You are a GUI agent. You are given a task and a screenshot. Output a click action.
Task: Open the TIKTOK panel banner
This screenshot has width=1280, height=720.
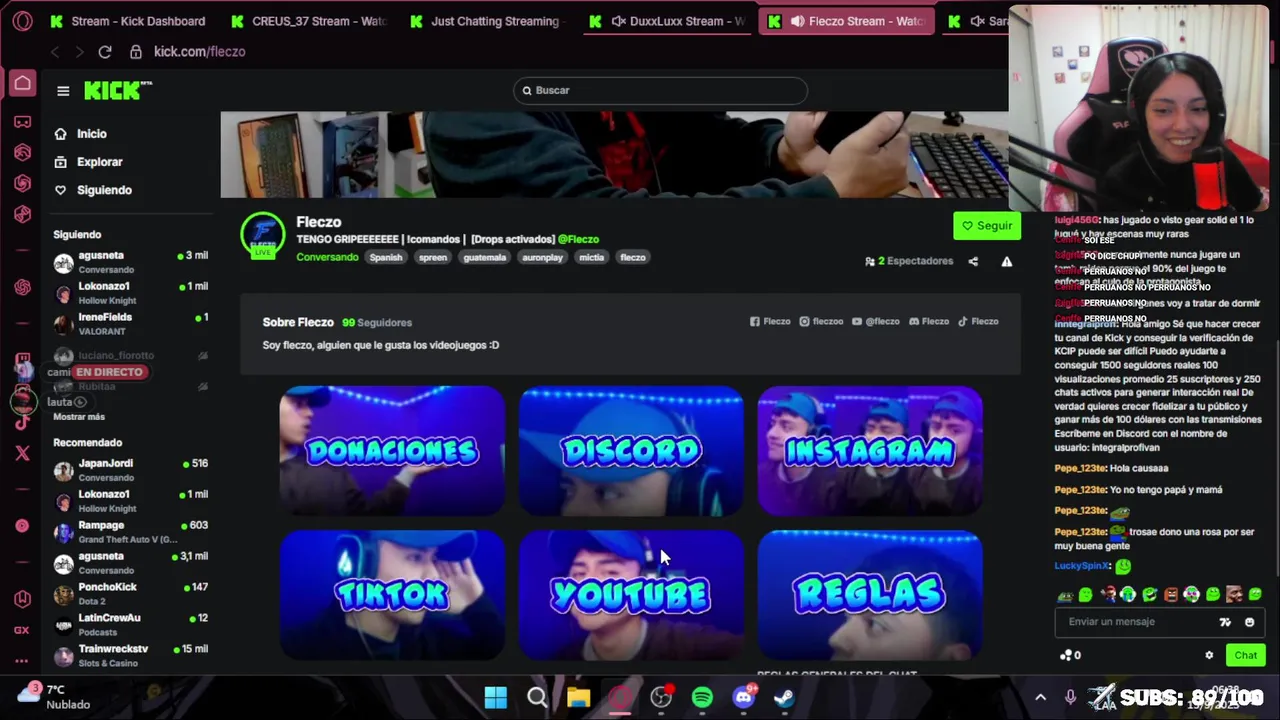point(392,595)
